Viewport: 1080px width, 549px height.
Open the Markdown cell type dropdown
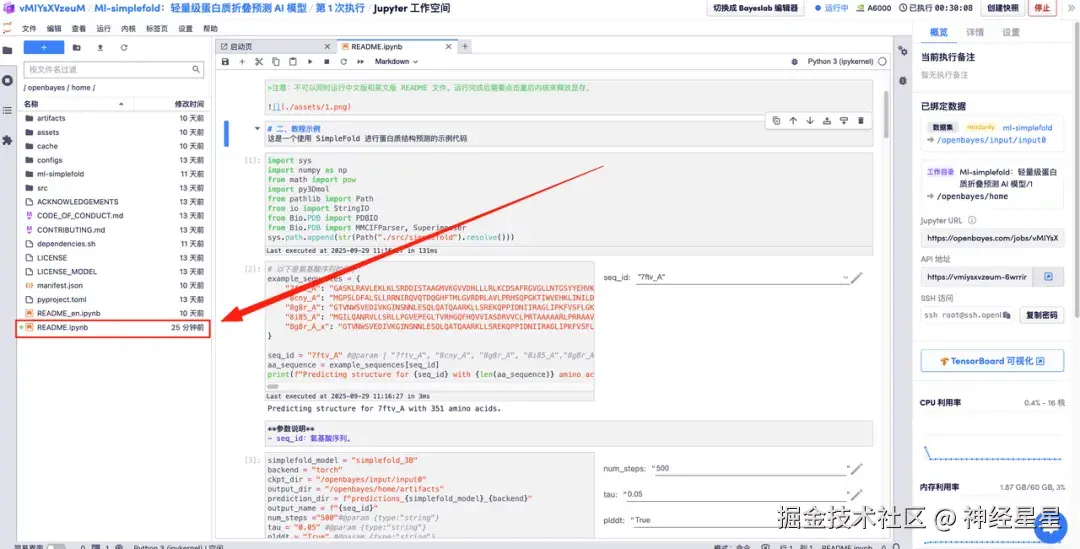pos(396,61)
